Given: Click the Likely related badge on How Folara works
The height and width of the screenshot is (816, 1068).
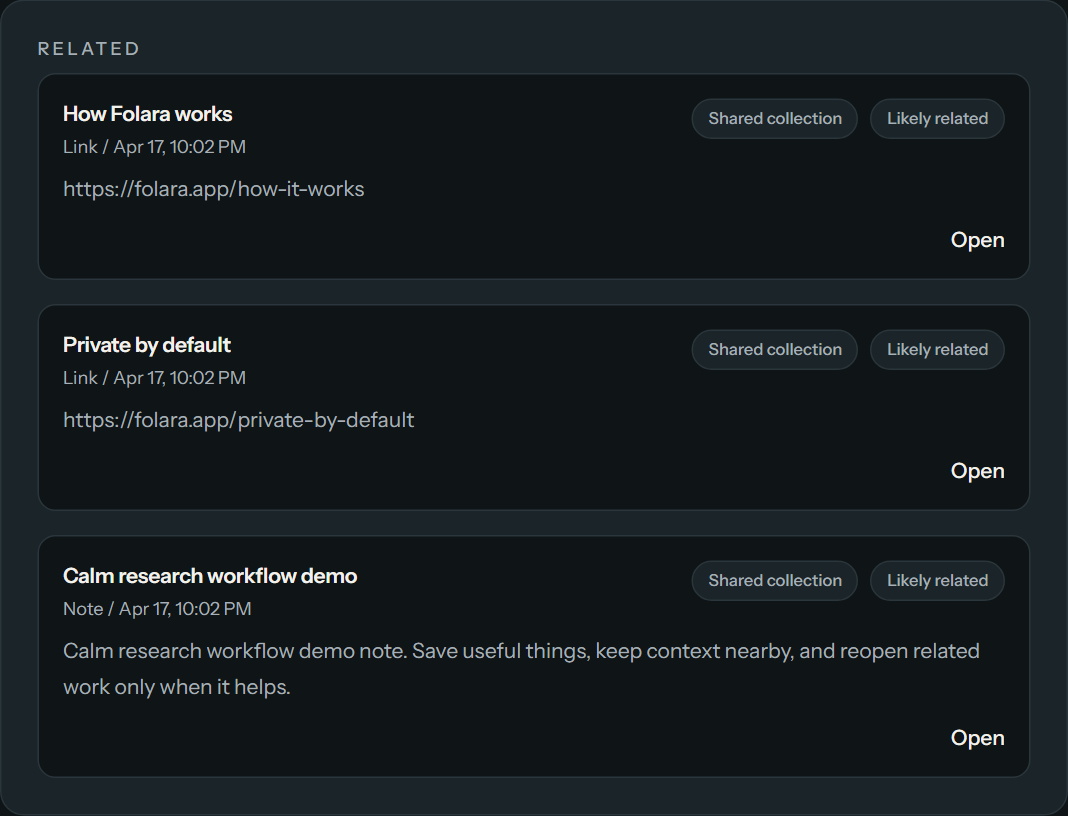Looking at the screenshot, I should tap(937, 118).
